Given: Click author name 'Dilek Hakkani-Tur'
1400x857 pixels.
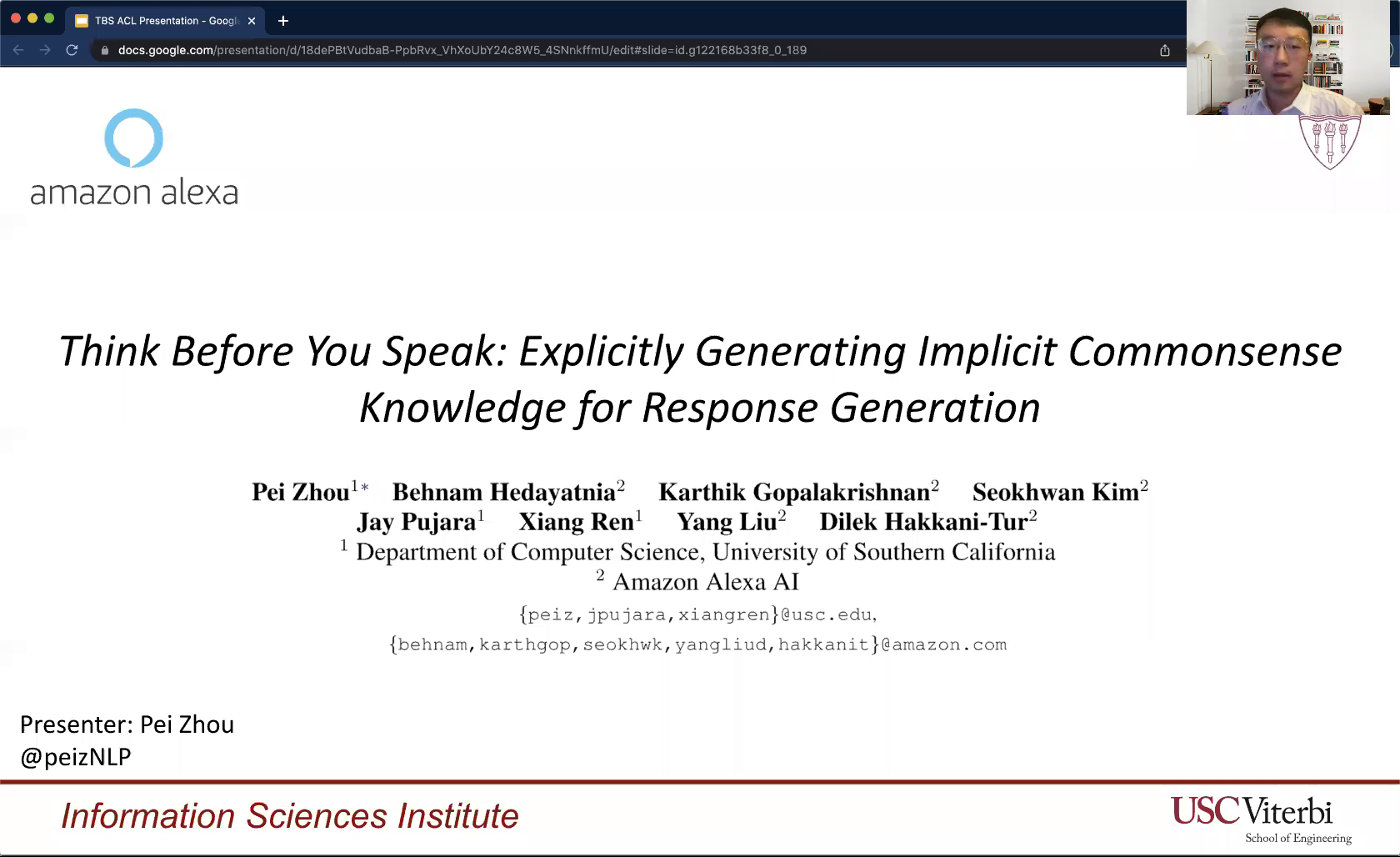Looking at the screenshot, I should pyautogui.click(x=923, y=522).
